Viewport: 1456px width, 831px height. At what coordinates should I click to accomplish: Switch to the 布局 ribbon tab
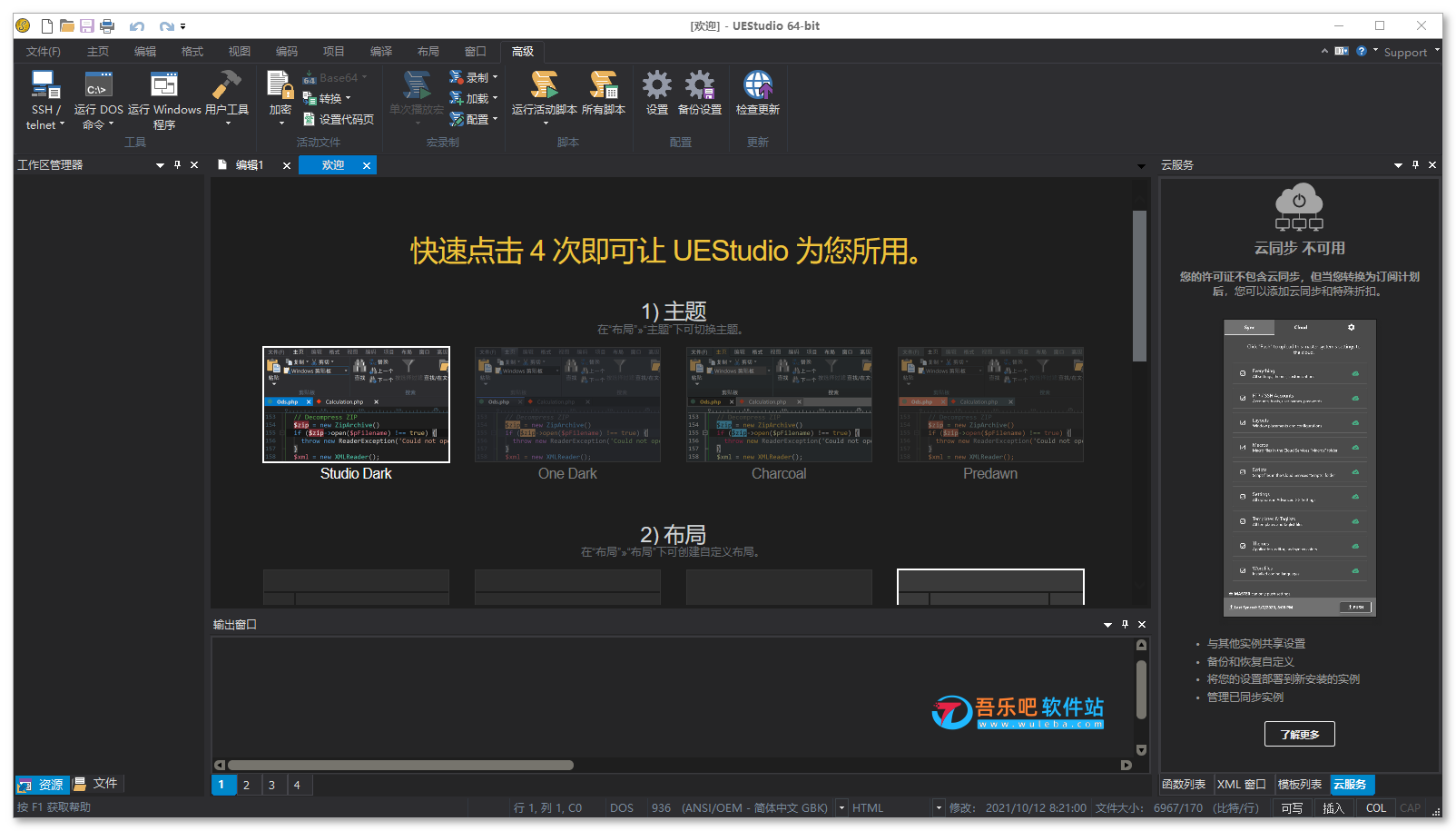click(428, 52)
